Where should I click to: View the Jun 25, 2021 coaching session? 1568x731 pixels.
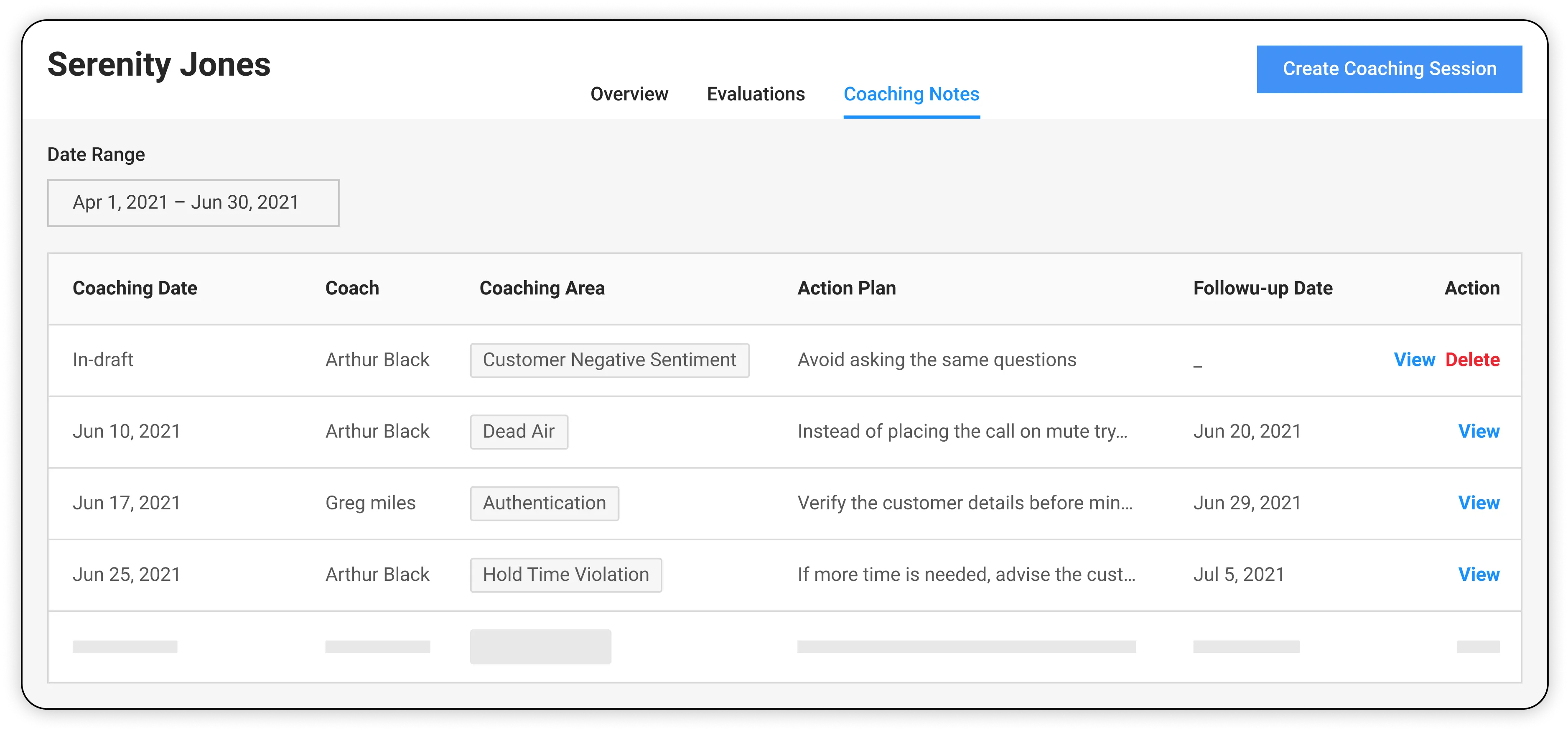point(1480,574)
